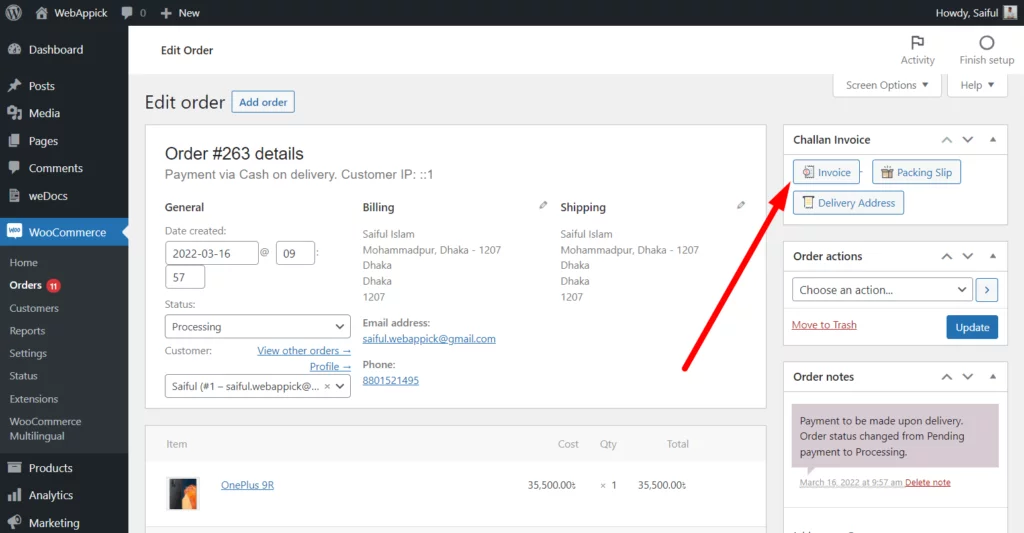Edit shipping address with pencil icon
This screenshot has width=1024, height=533.
tap(741, 205)
